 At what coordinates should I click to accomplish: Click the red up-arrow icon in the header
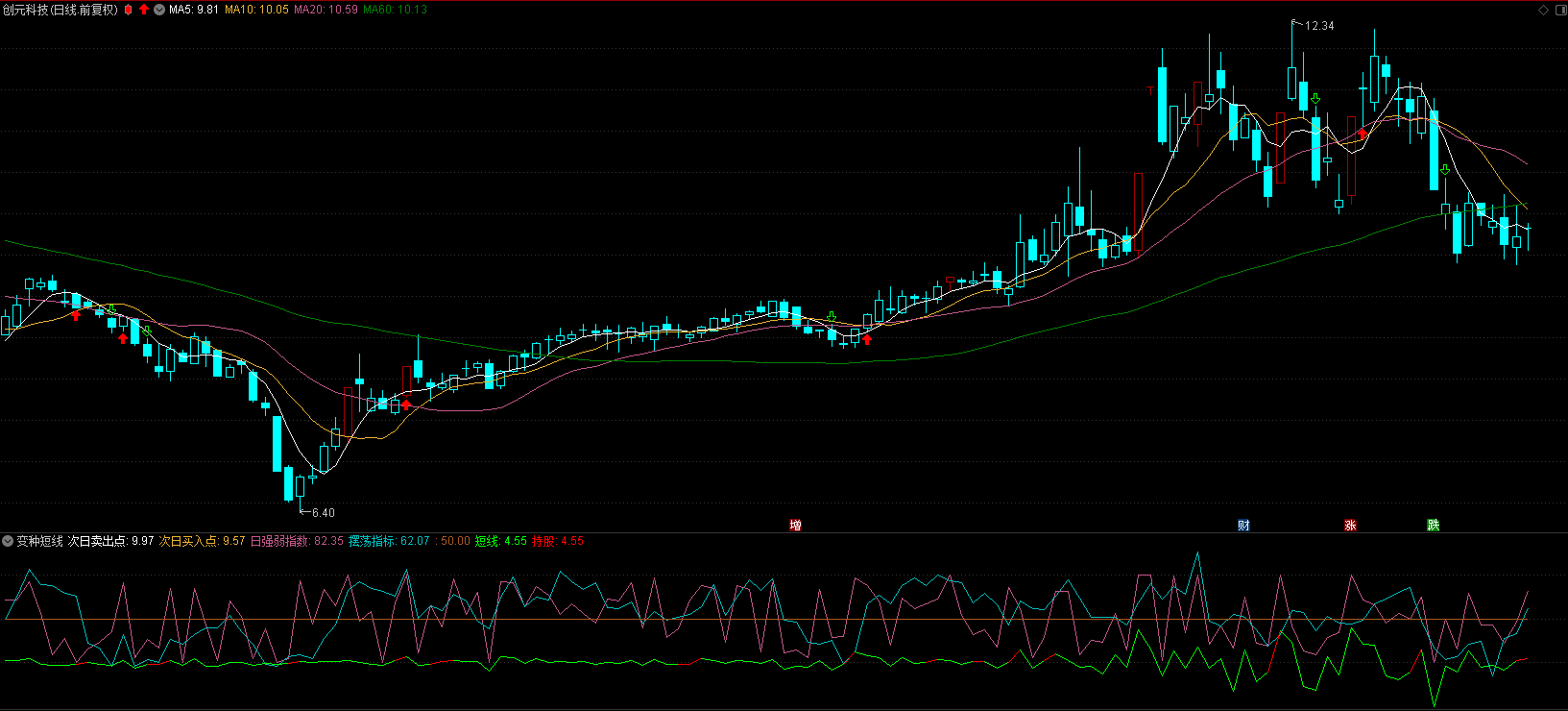click(x=144, y=10)
